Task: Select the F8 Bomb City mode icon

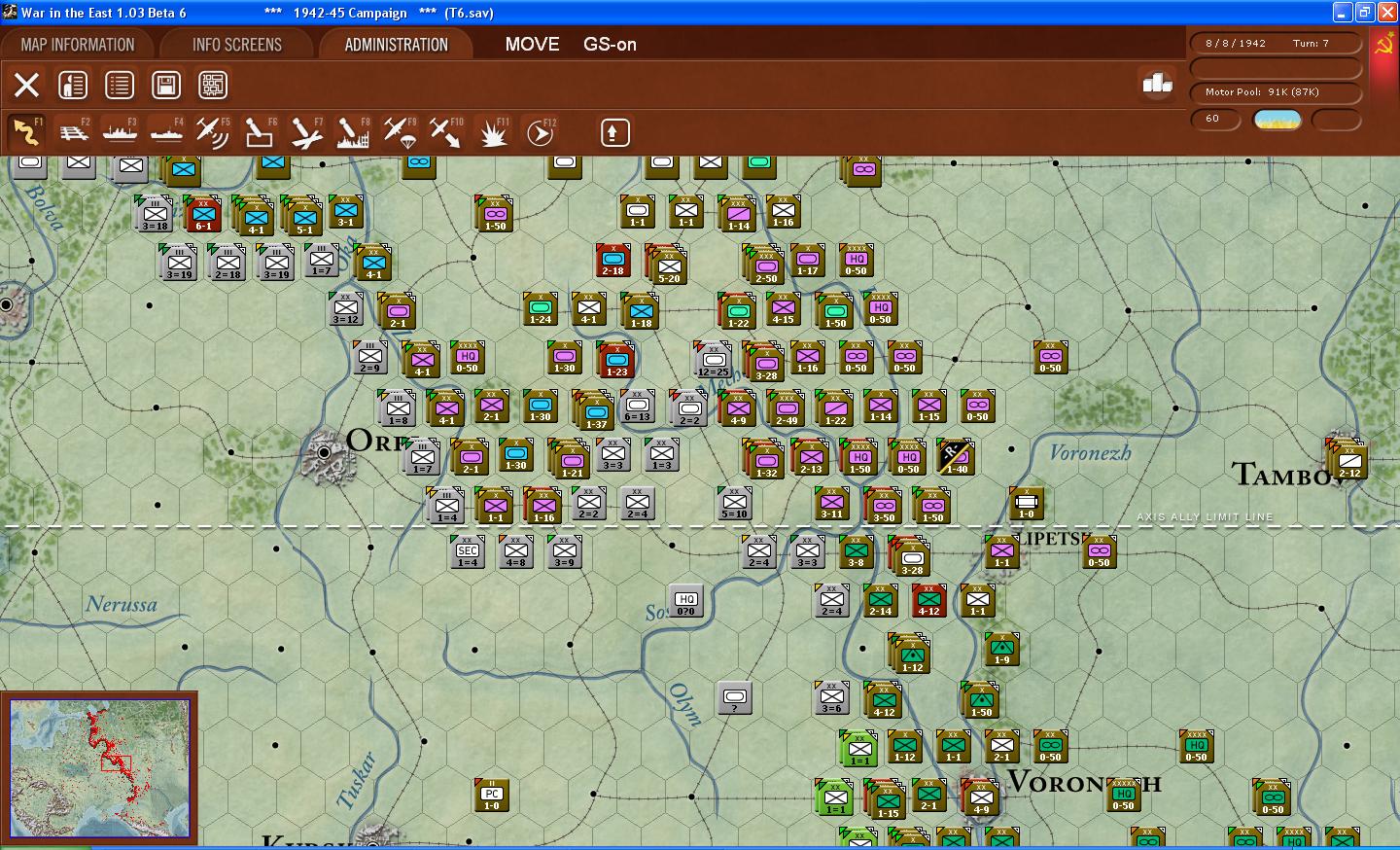Action: click(352, 132)
